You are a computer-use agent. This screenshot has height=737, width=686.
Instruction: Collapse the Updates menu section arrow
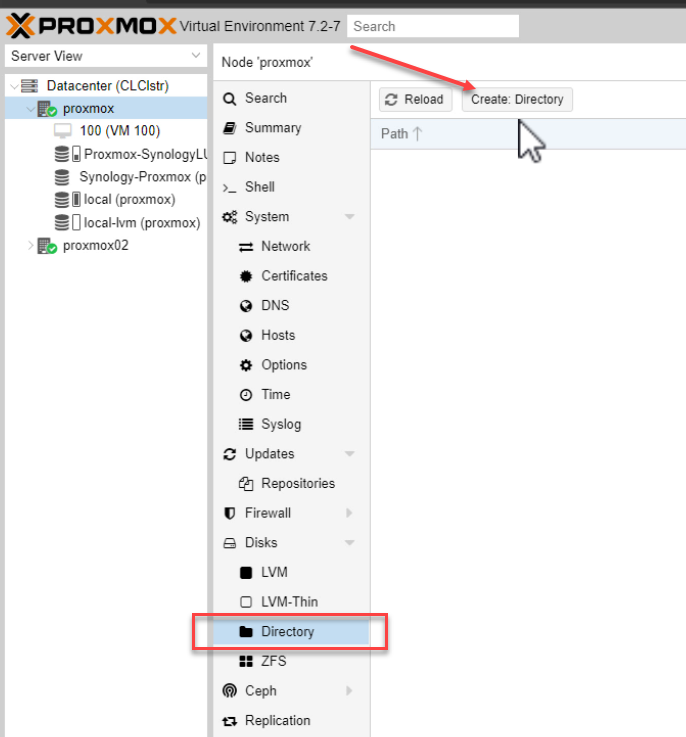[x=349, y=454]
